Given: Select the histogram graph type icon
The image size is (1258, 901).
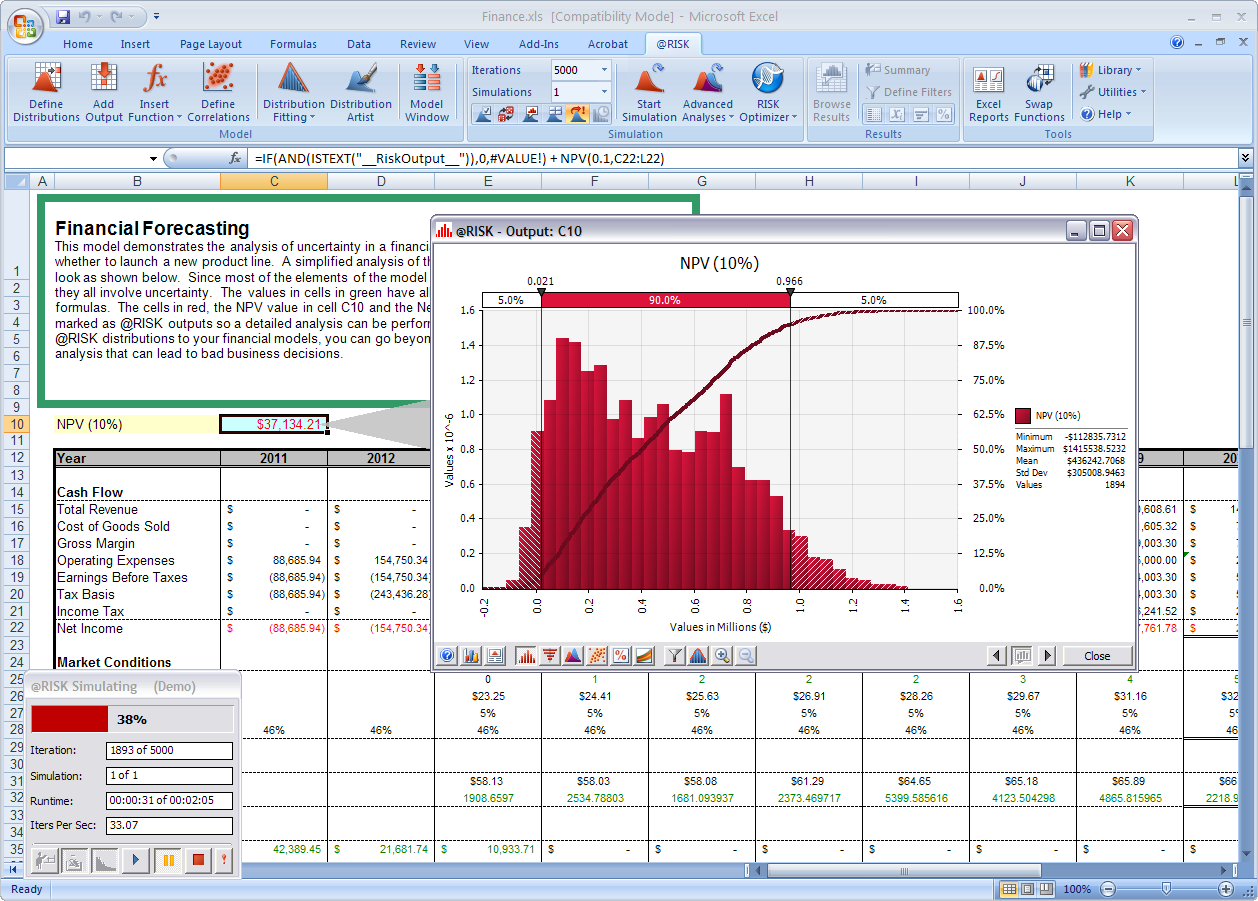Looking at the screenshot, I should coord(526,656).
